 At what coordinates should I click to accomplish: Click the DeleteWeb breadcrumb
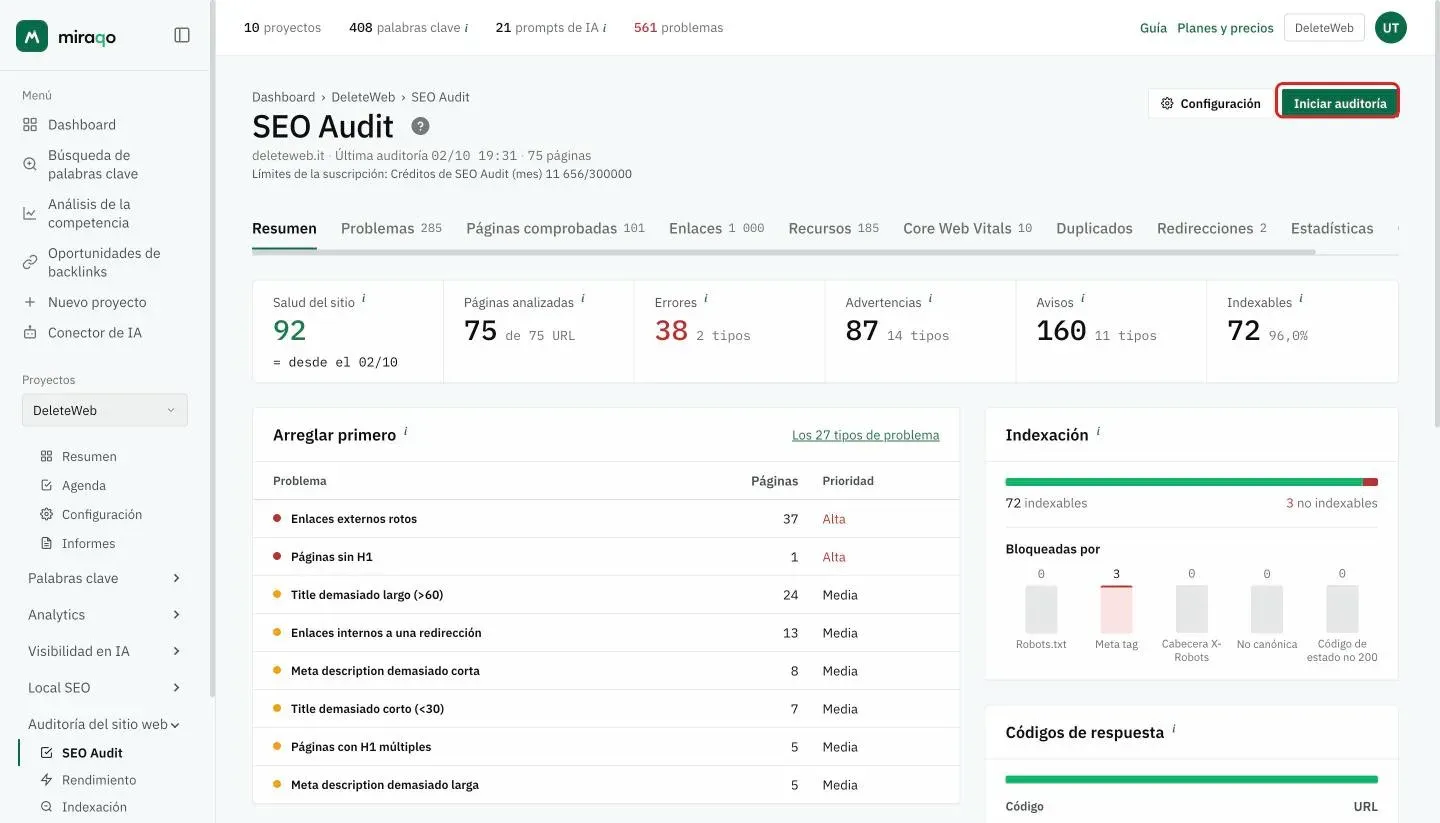coord(363,97)
